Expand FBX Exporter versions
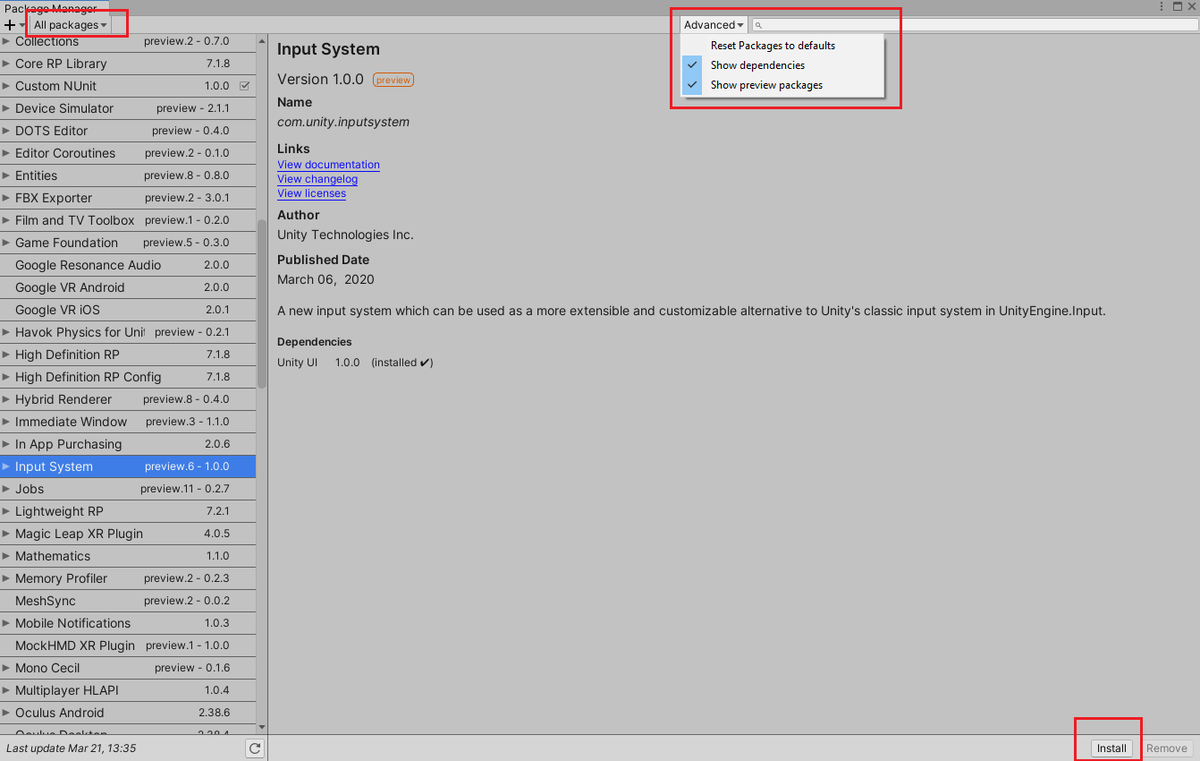The image size is (1200, 761). [6, 198]
